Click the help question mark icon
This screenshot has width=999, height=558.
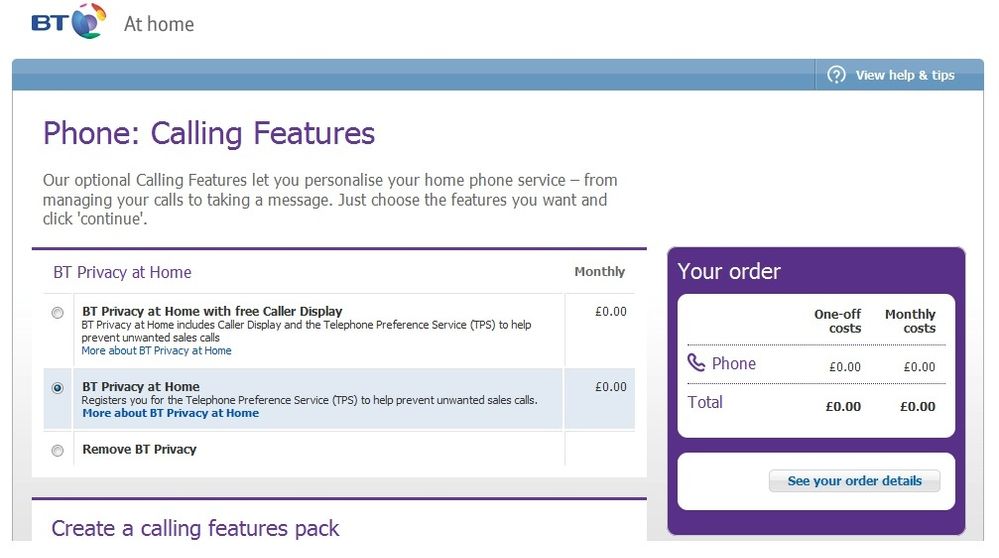coord(836,75)
